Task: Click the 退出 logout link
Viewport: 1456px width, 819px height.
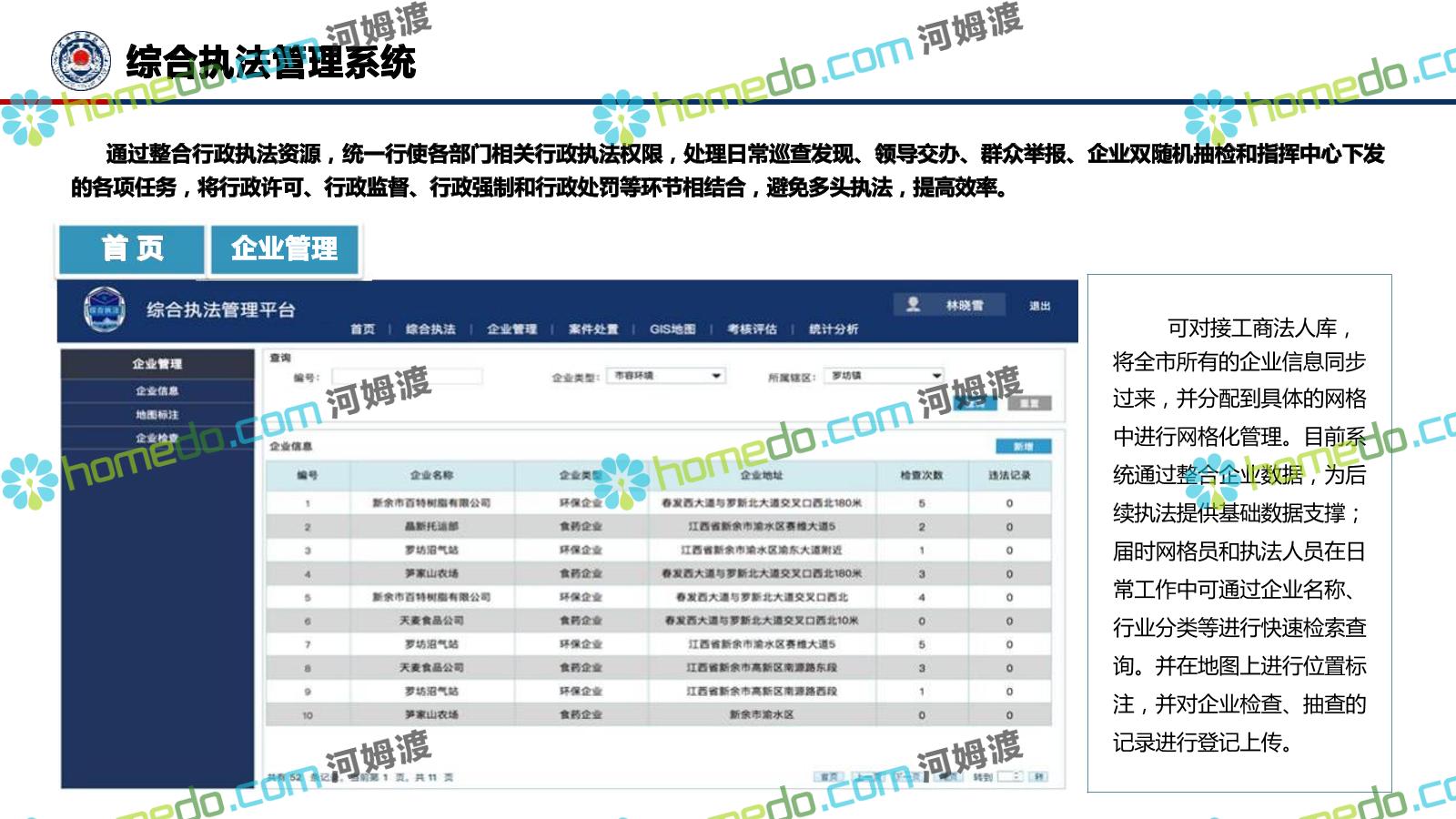Action: click(x=1040, y=306)
